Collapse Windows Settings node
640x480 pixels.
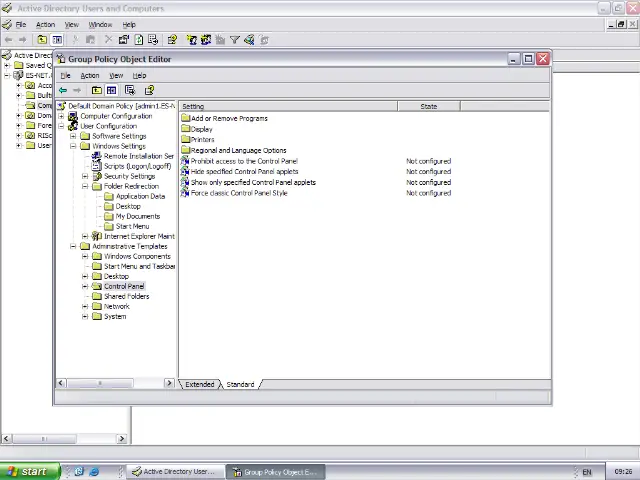click(73, 146)
